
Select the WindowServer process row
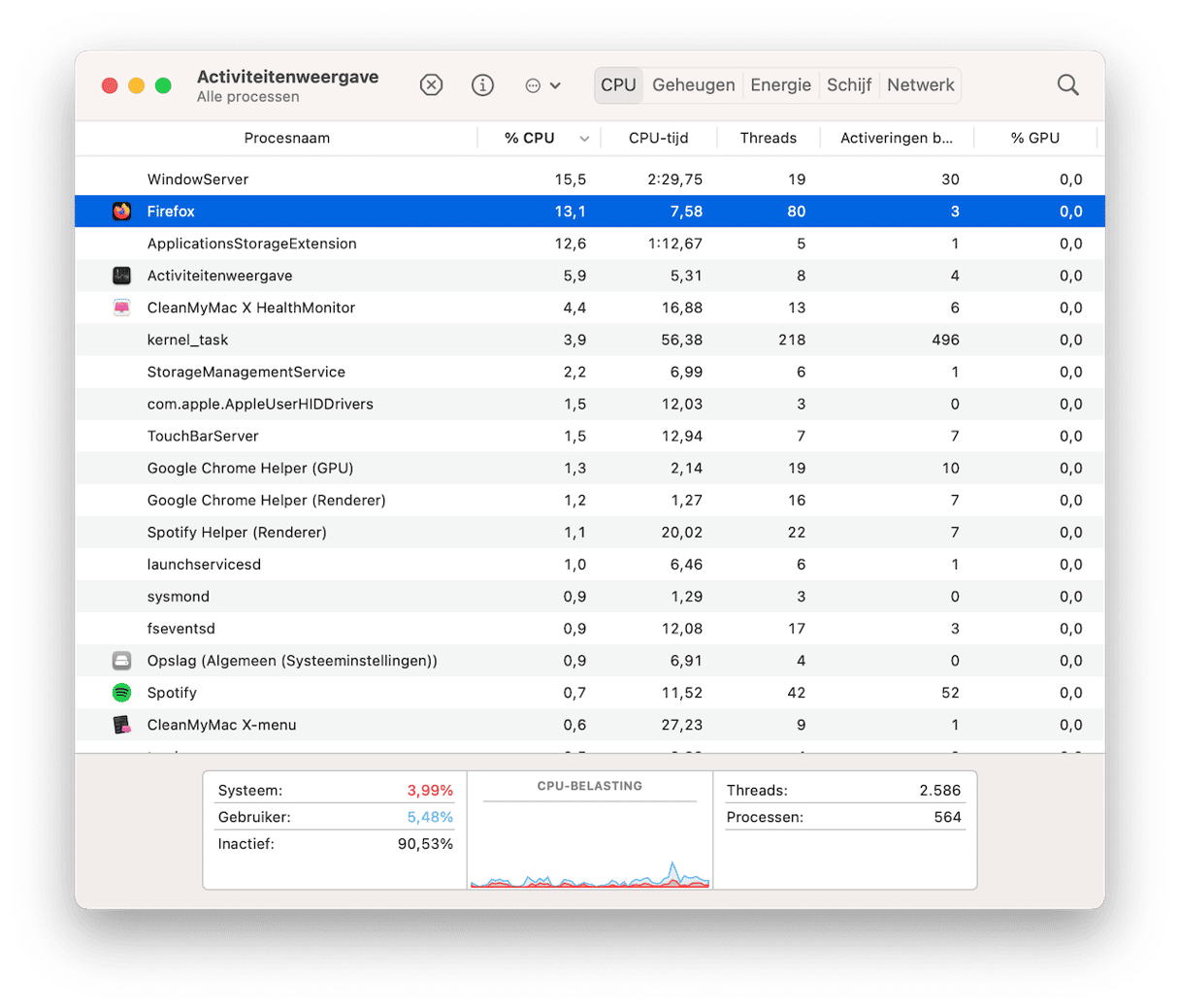tap(590, 179)
